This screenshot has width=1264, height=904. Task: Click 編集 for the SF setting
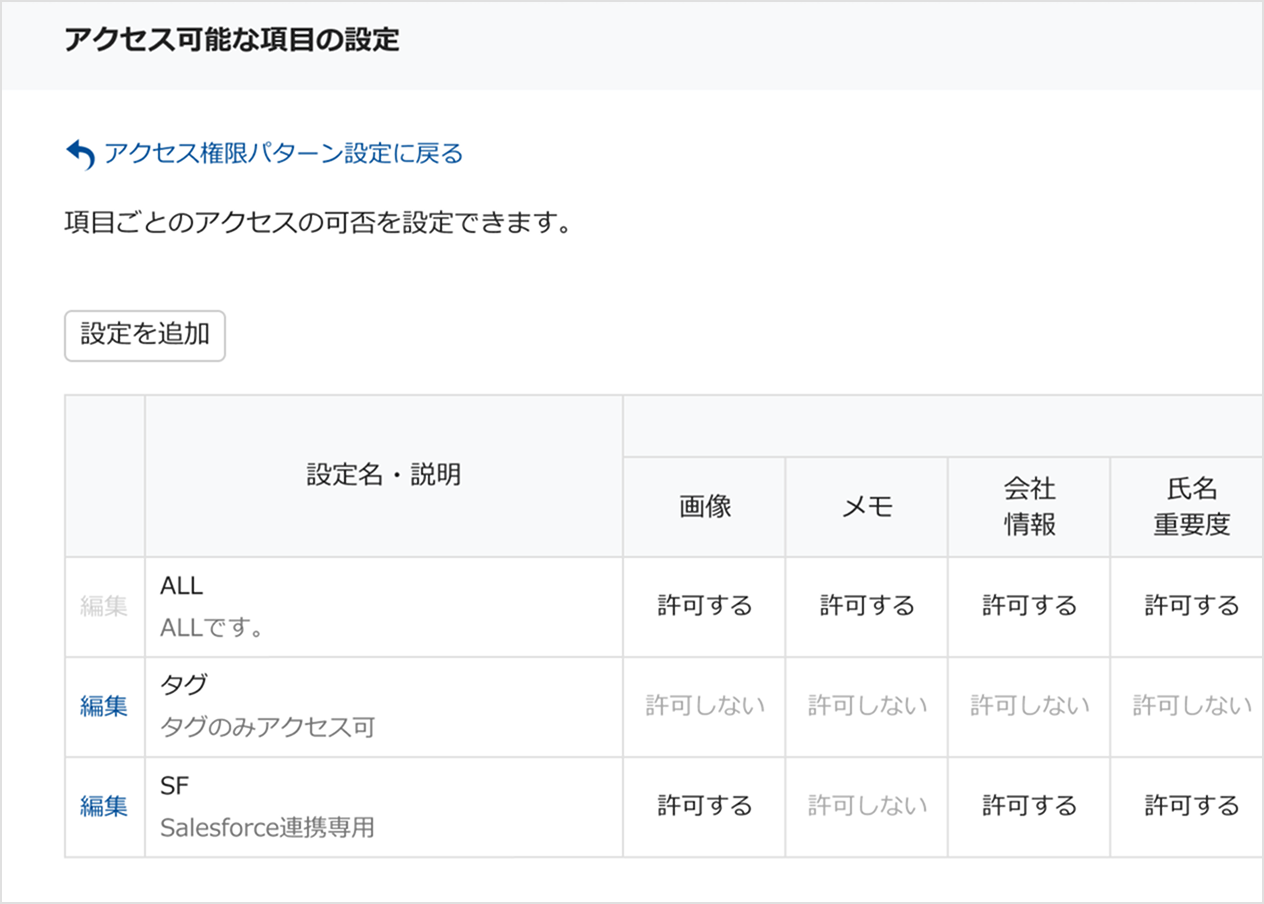tap(104, 806)
